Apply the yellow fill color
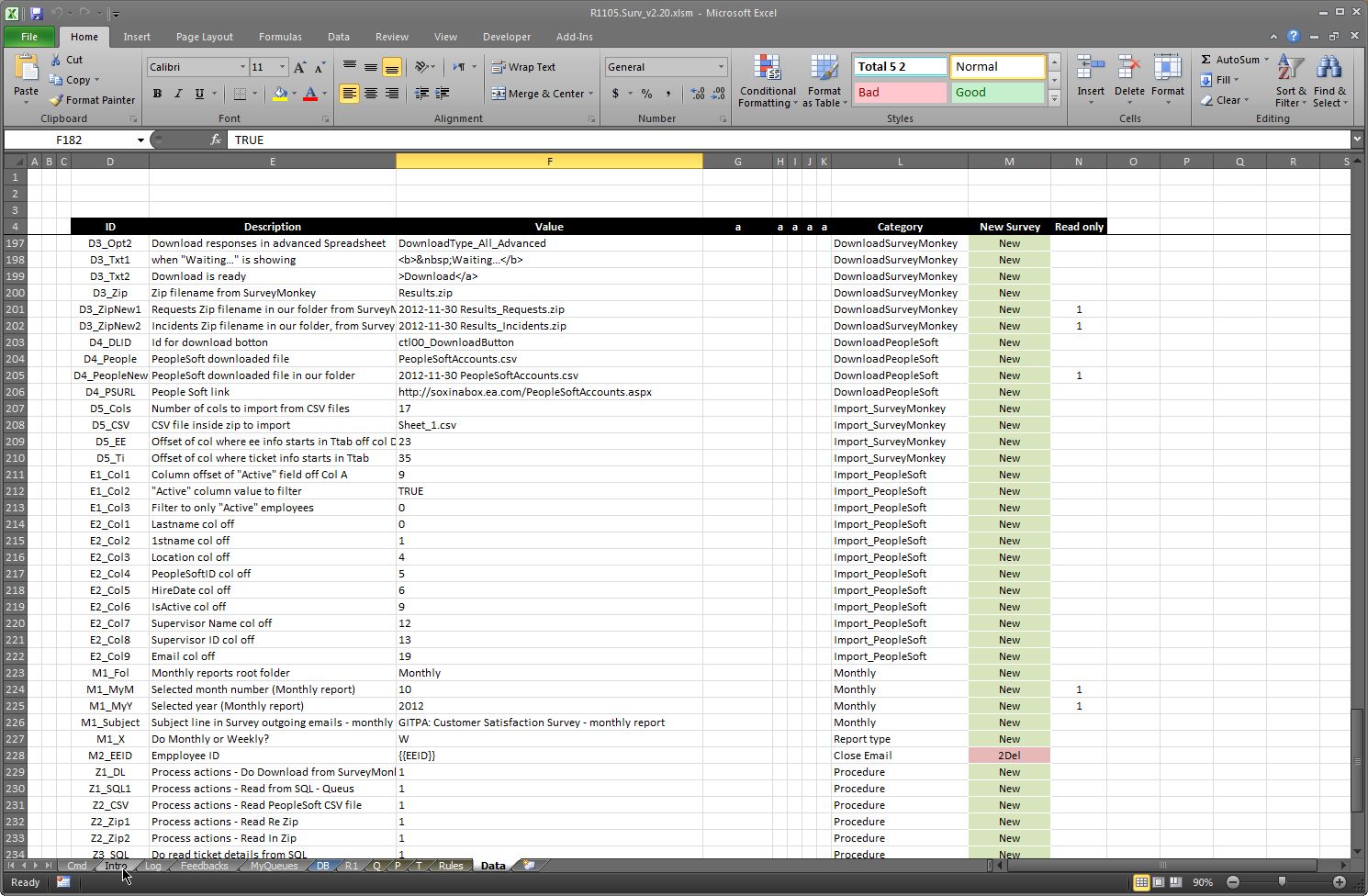Screen dimensions: 1368x896 280,94
